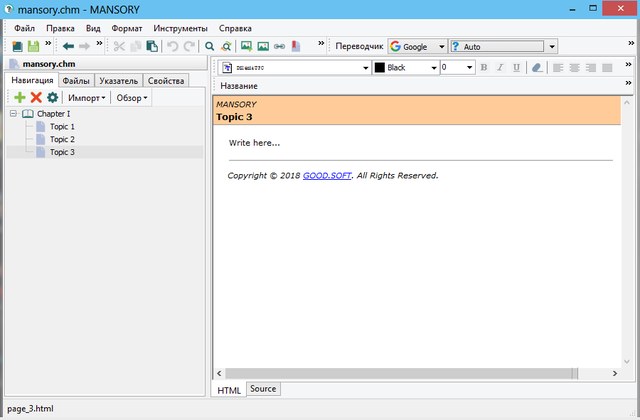The height and width of the screenshot is (420, 640).
Task: Open the Импорт dropdown menu
Action: coord(87,98)
